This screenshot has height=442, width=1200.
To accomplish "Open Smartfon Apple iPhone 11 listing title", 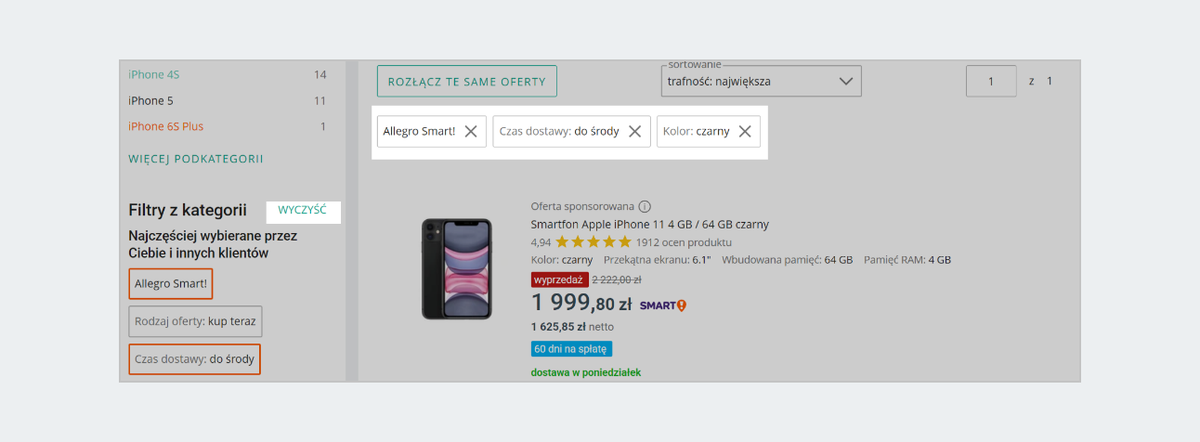I will click(649, 224).
